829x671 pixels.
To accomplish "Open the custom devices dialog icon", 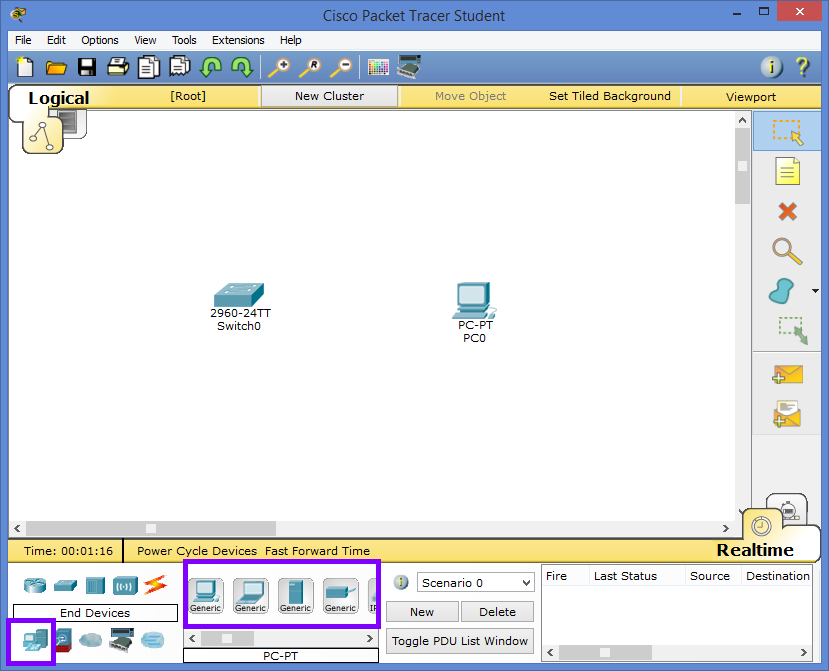I will pos(409,67).
